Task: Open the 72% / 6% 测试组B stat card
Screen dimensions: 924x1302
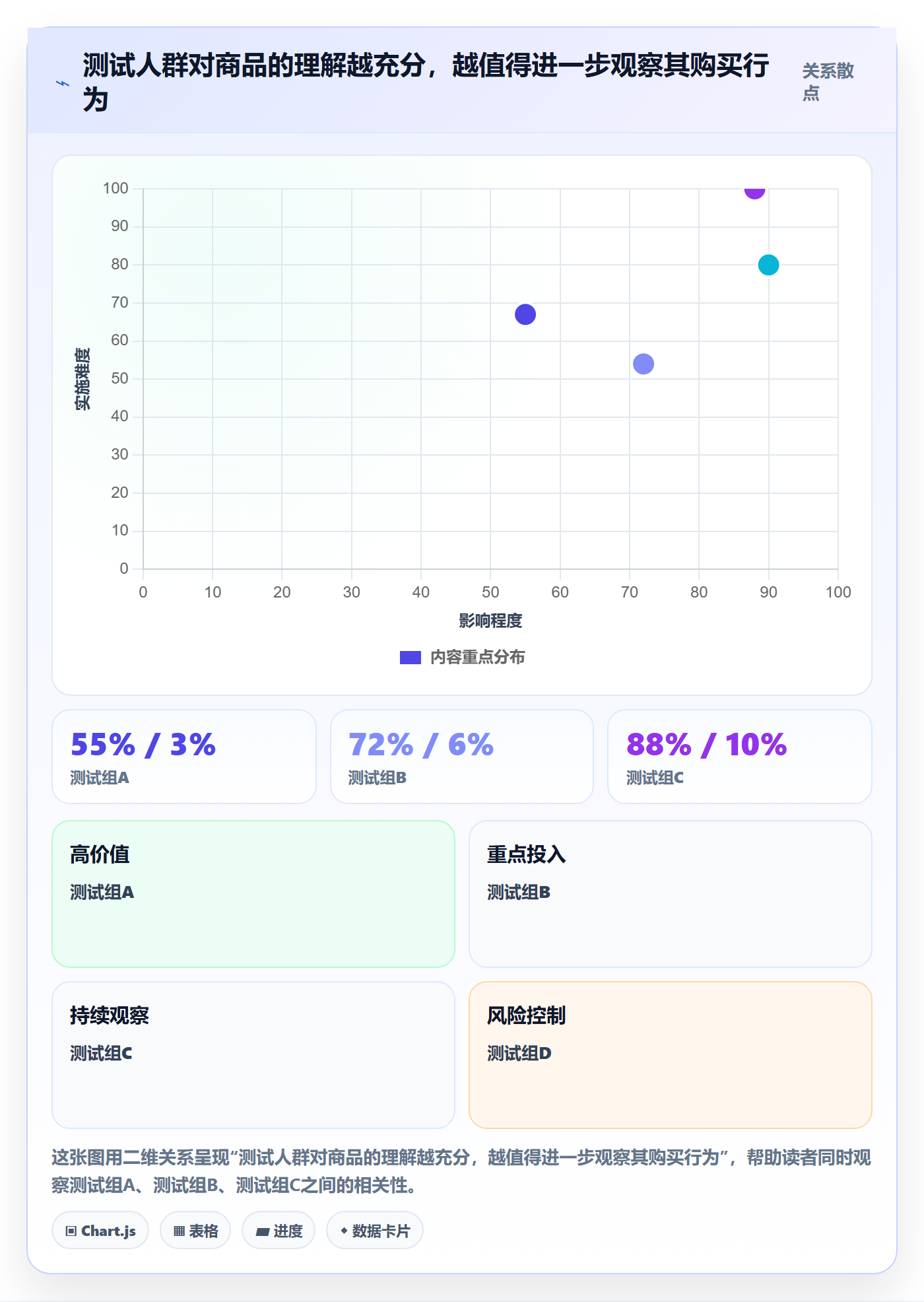Action: click(462, 757)
